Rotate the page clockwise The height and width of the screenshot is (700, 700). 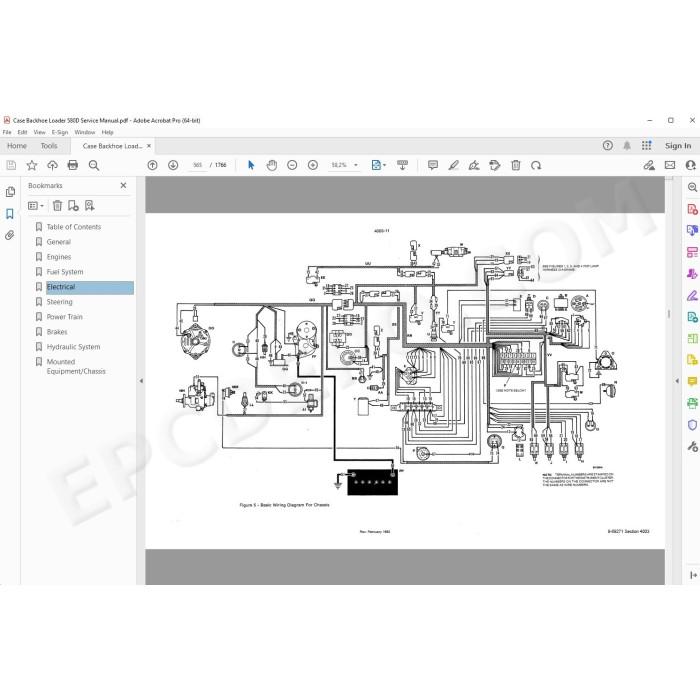(x=536, y=165)
